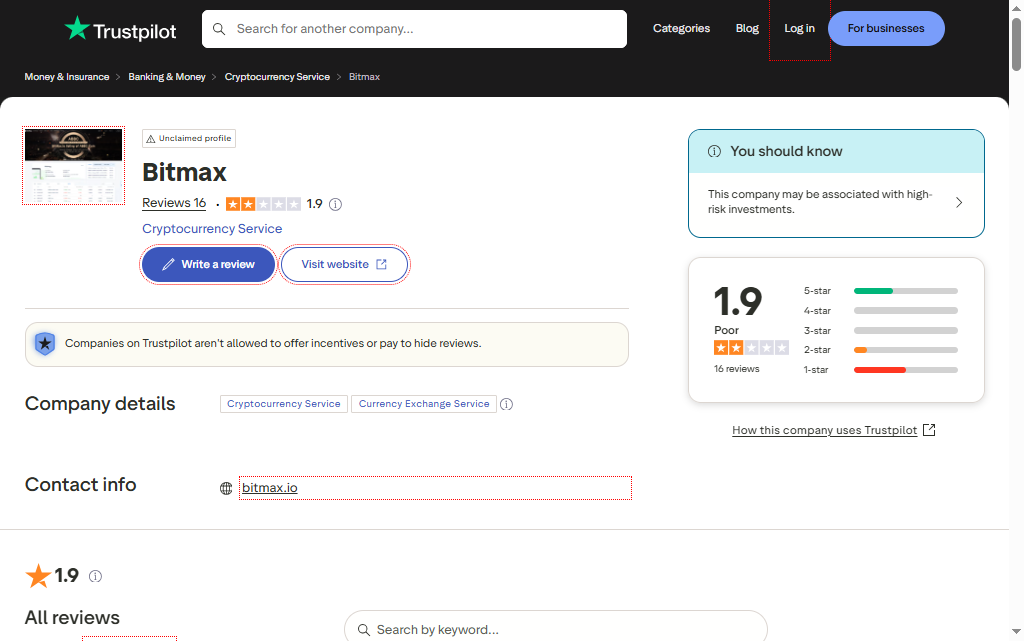This screenshot has width=1024, height=641.
Task: Click the Write a review button
Action: tap(208, 264)
